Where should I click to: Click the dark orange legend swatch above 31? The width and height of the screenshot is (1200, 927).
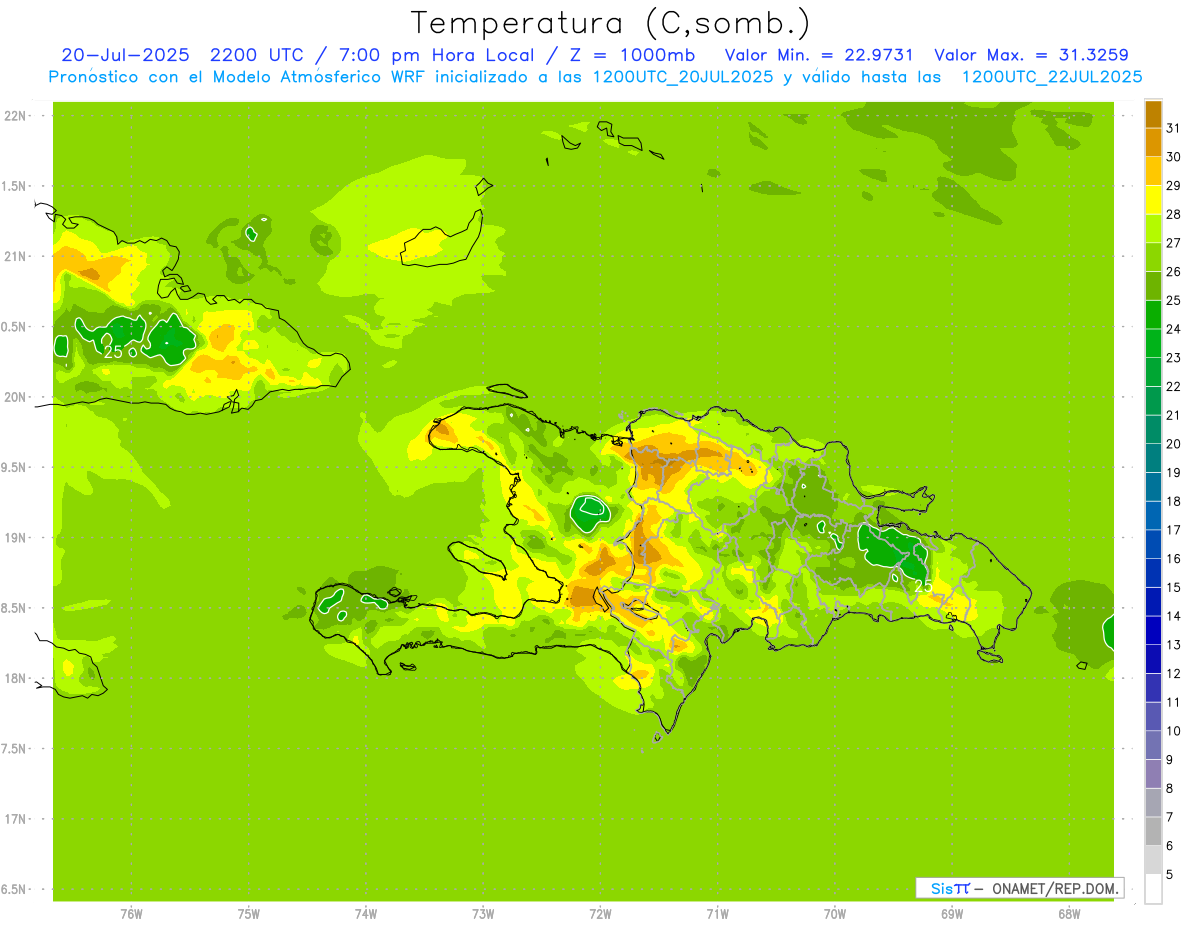click(1153, 115)
